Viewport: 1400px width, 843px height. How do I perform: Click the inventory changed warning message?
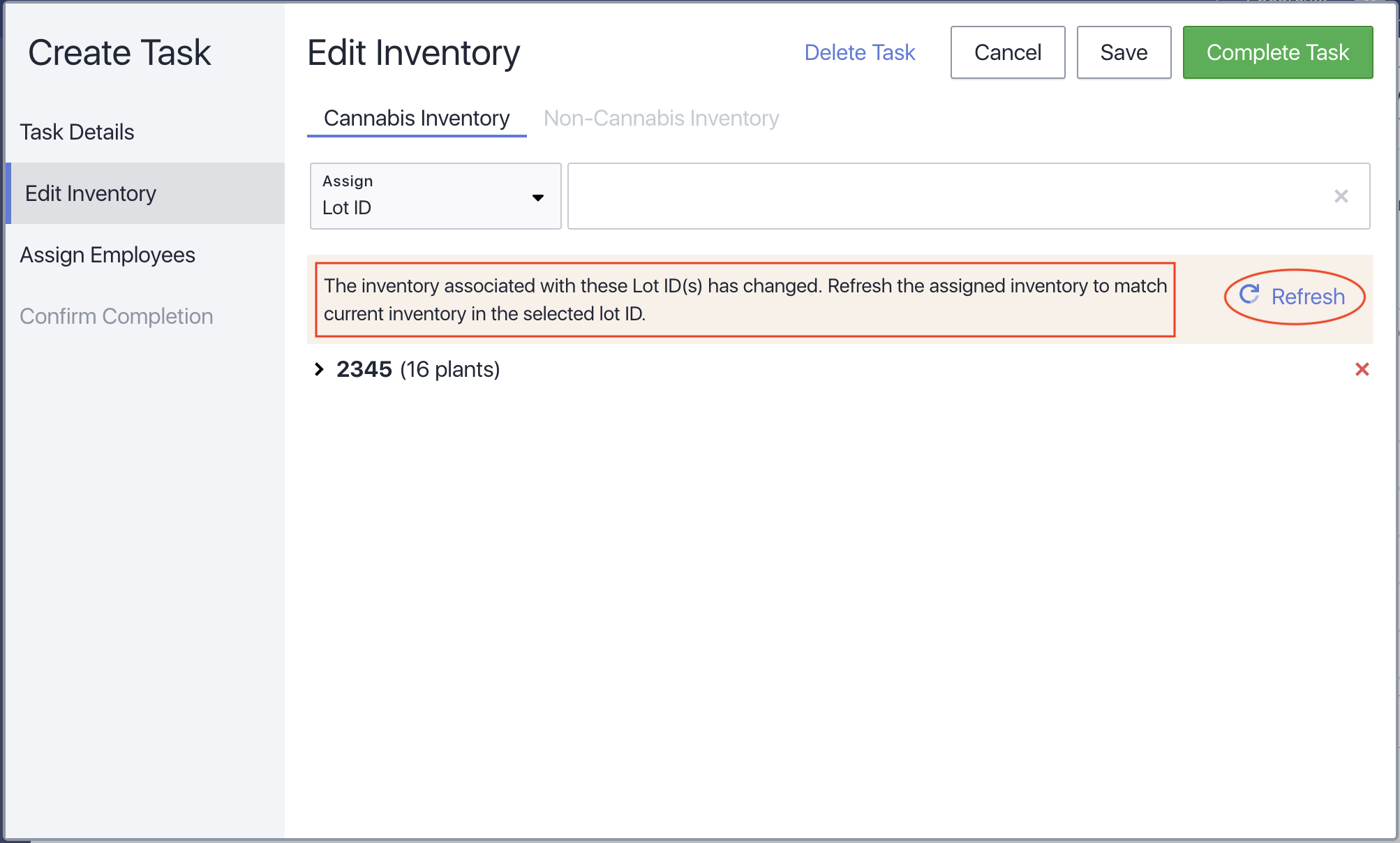[745, 299]
